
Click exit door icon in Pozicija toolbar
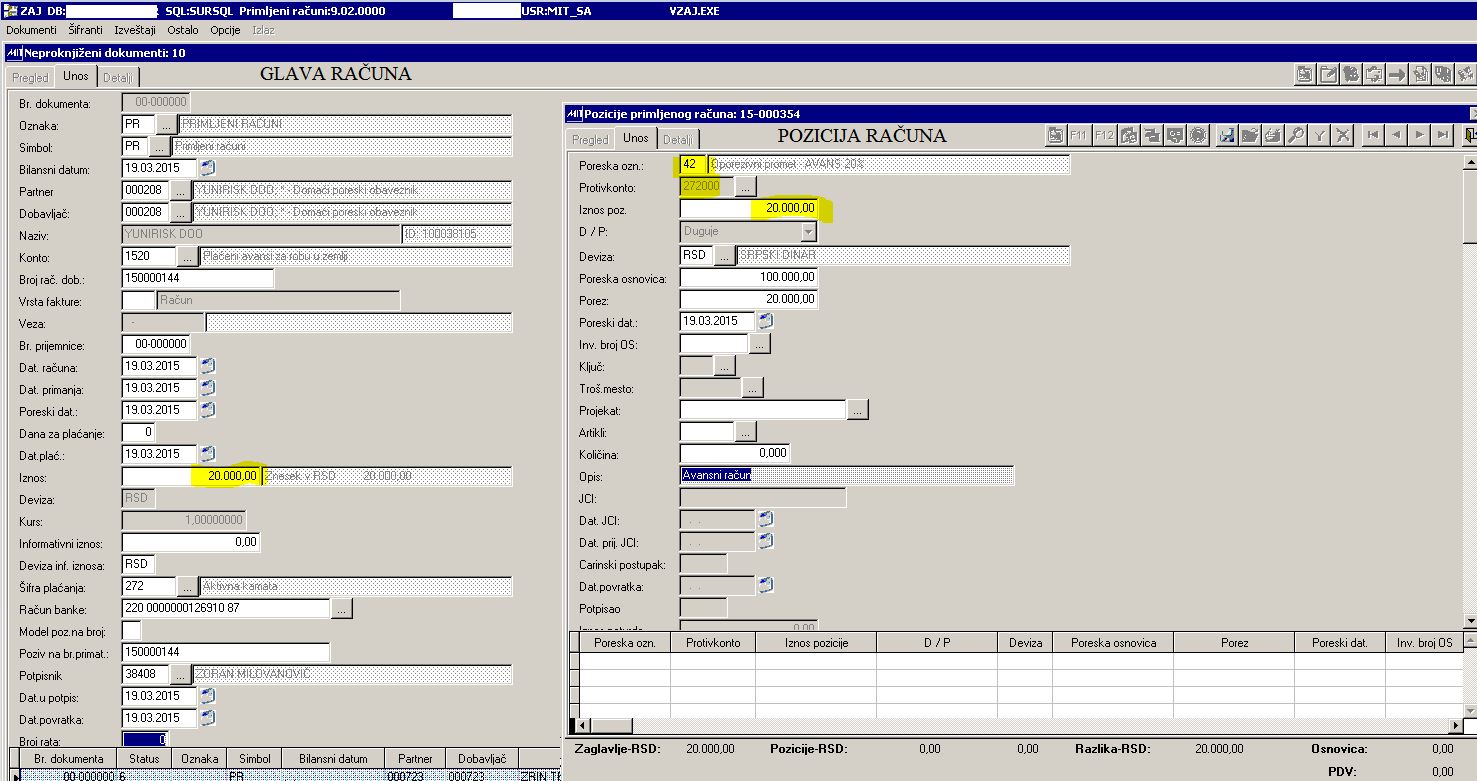pyautogui.click(x=1470, y=136)
